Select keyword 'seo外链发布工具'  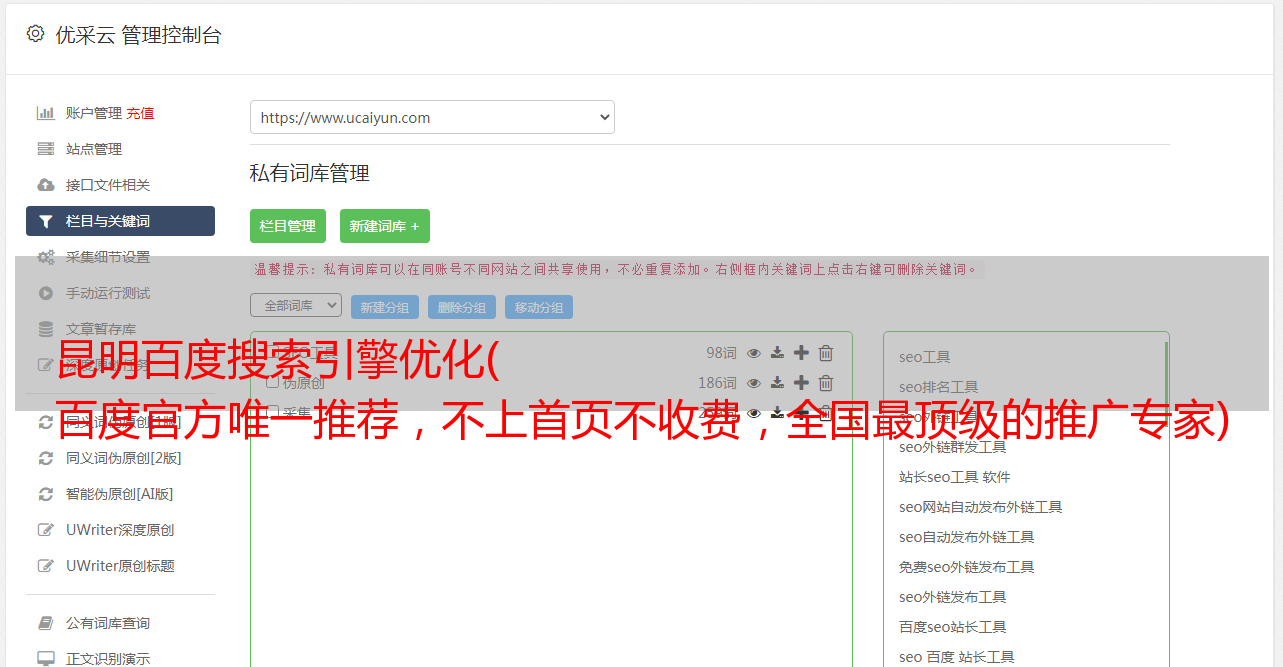952,597
